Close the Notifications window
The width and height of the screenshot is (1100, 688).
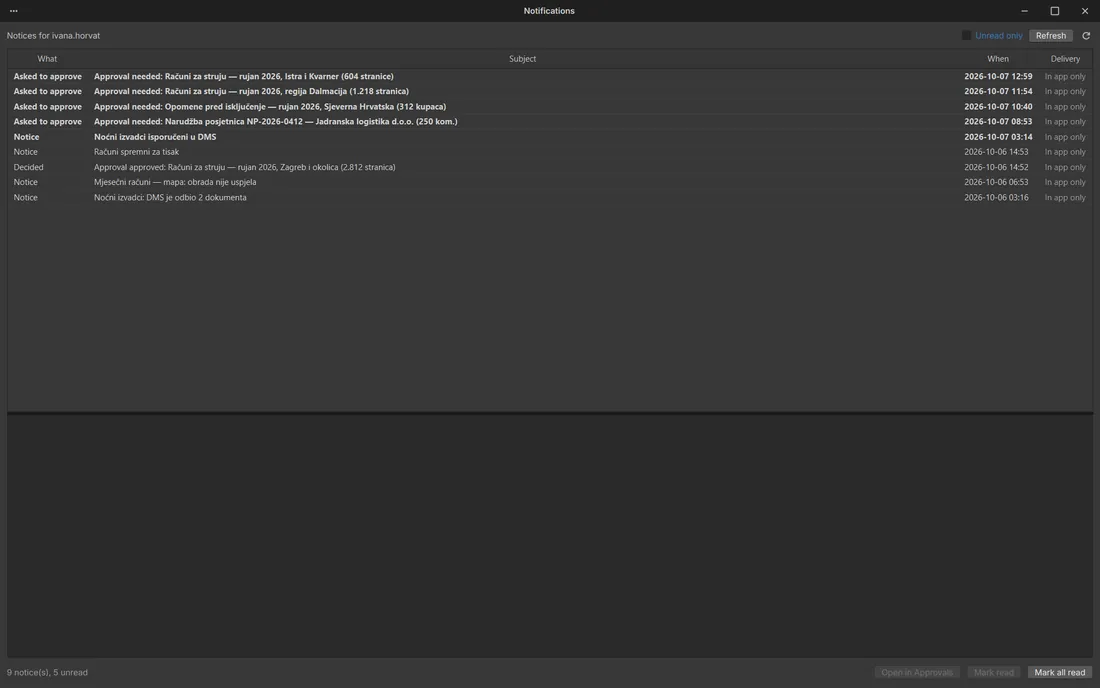pos(1085,11)
